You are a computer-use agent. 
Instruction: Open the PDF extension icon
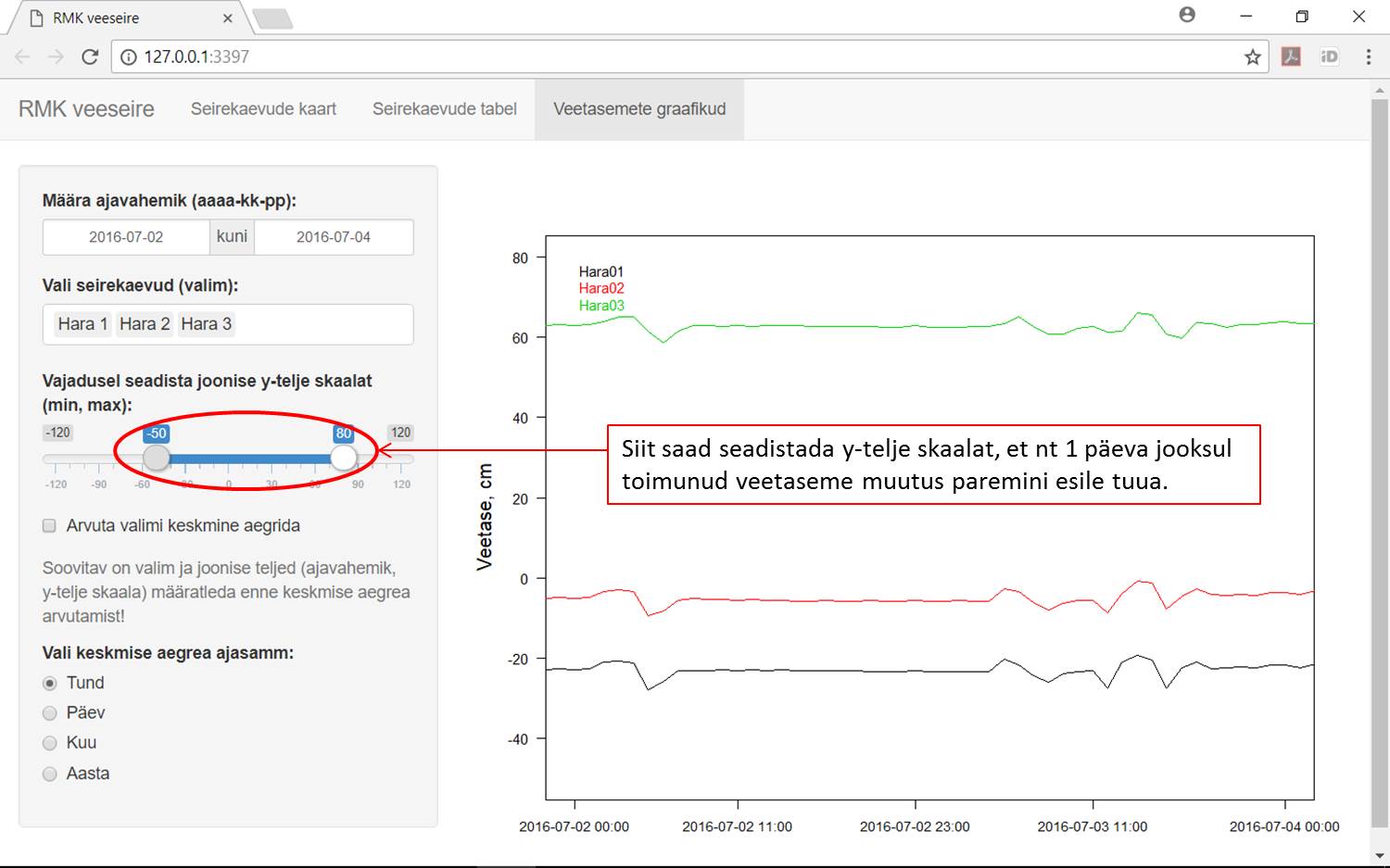coord(1291,57)
